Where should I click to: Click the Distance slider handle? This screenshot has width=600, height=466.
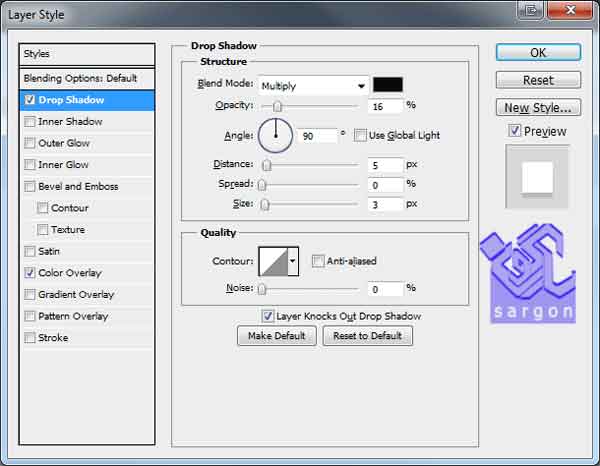coord(267,165)
